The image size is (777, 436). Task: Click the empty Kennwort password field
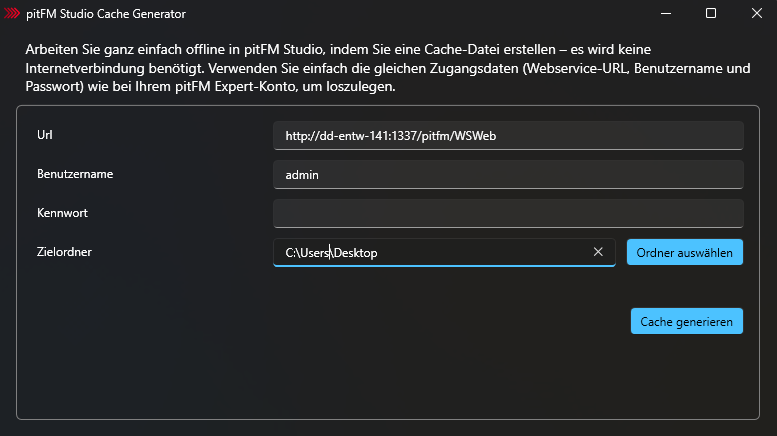click(x=508, y=214)
